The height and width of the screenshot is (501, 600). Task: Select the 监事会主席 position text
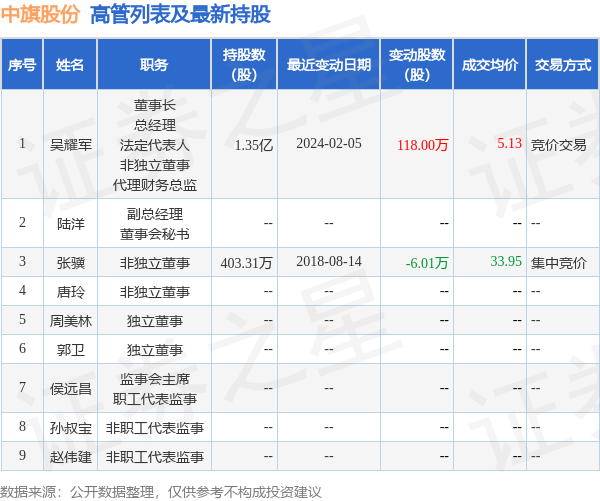pos(155,379)
